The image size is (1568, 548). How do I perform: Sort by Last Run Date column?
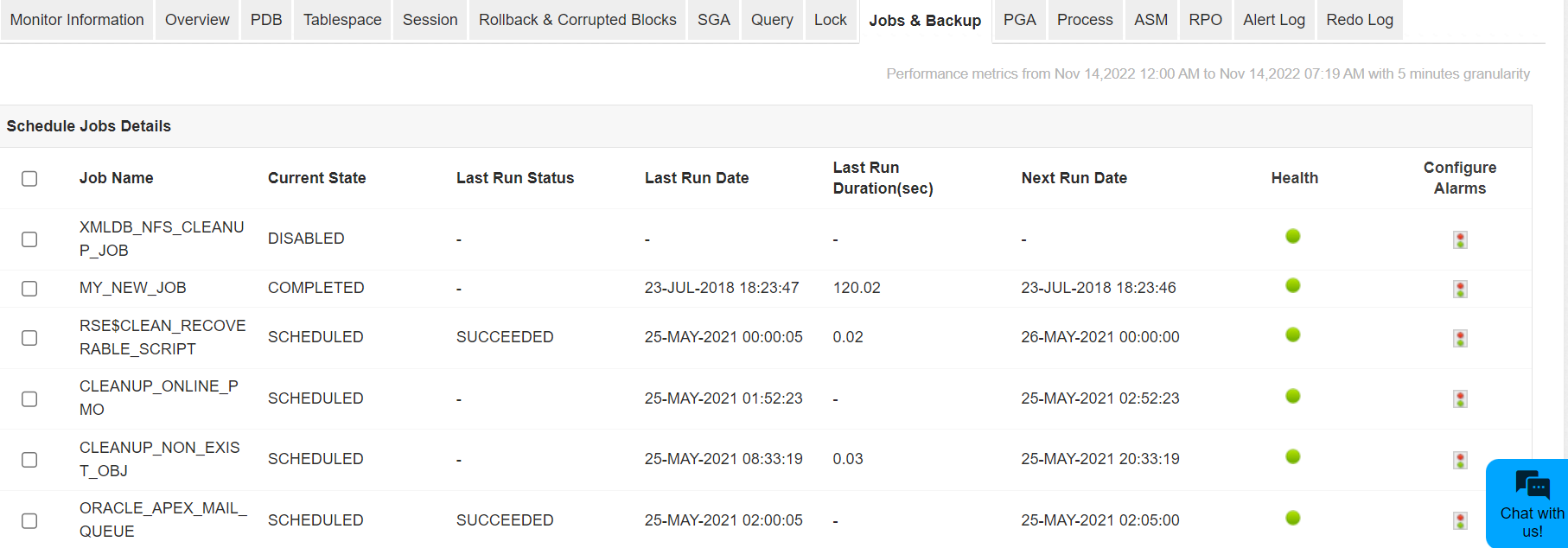click(x=697, y=178)
